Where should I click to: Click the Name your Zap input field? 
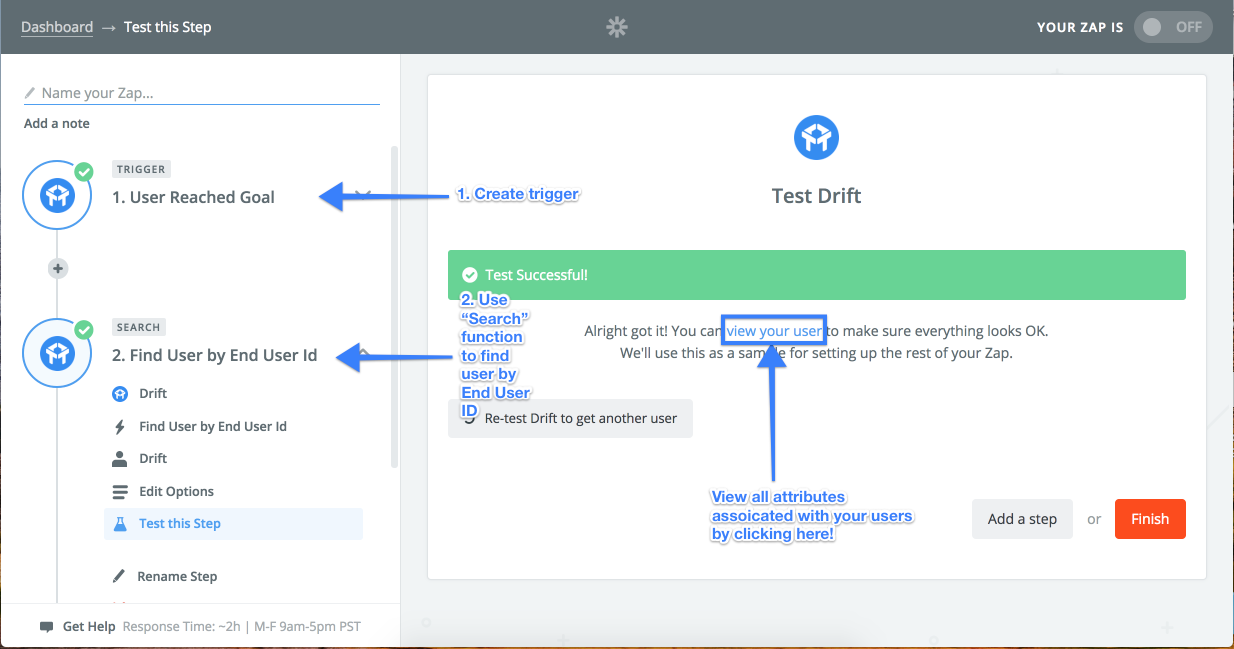pos(202,93)
